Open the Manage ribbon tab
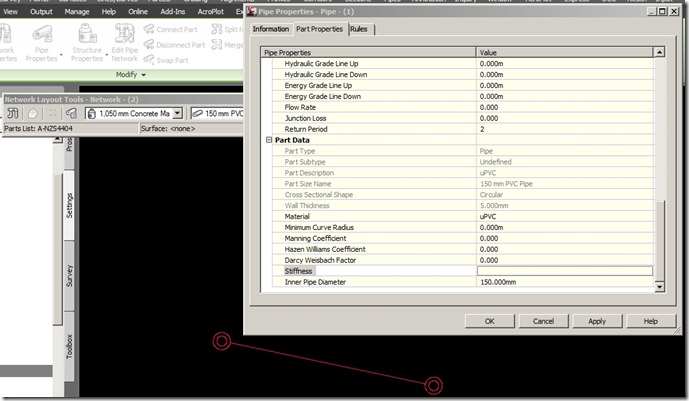The width and height of the screenshot is (689, 401). 77,12
